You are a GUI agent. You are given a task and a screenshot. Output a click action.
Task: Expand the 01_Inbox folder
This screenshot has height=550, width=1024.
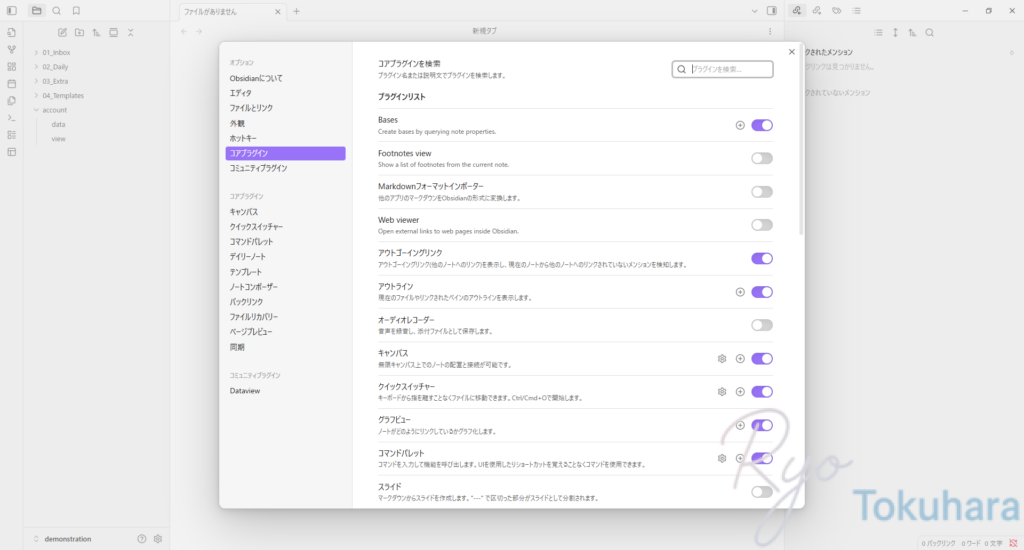point(56,52)
